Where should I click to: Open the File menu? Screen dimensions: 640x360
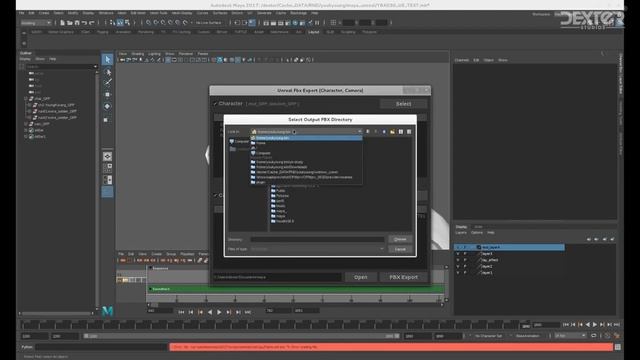tap(21, 13)
